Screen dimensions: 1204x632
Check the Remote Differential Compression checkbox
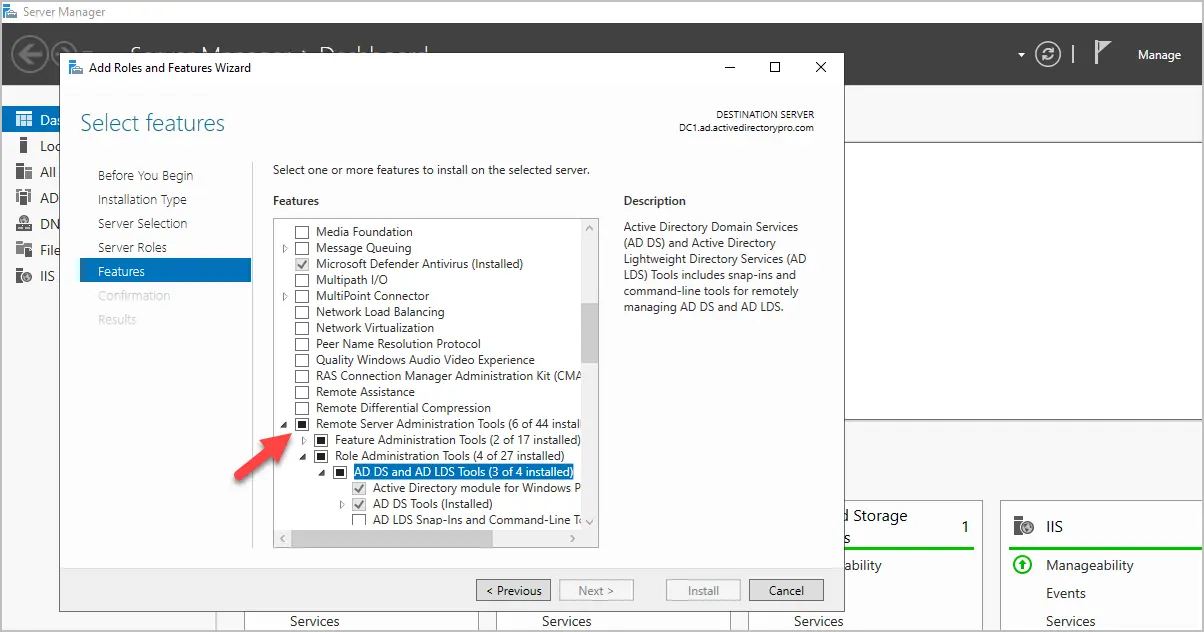click(x=302, y=408)
